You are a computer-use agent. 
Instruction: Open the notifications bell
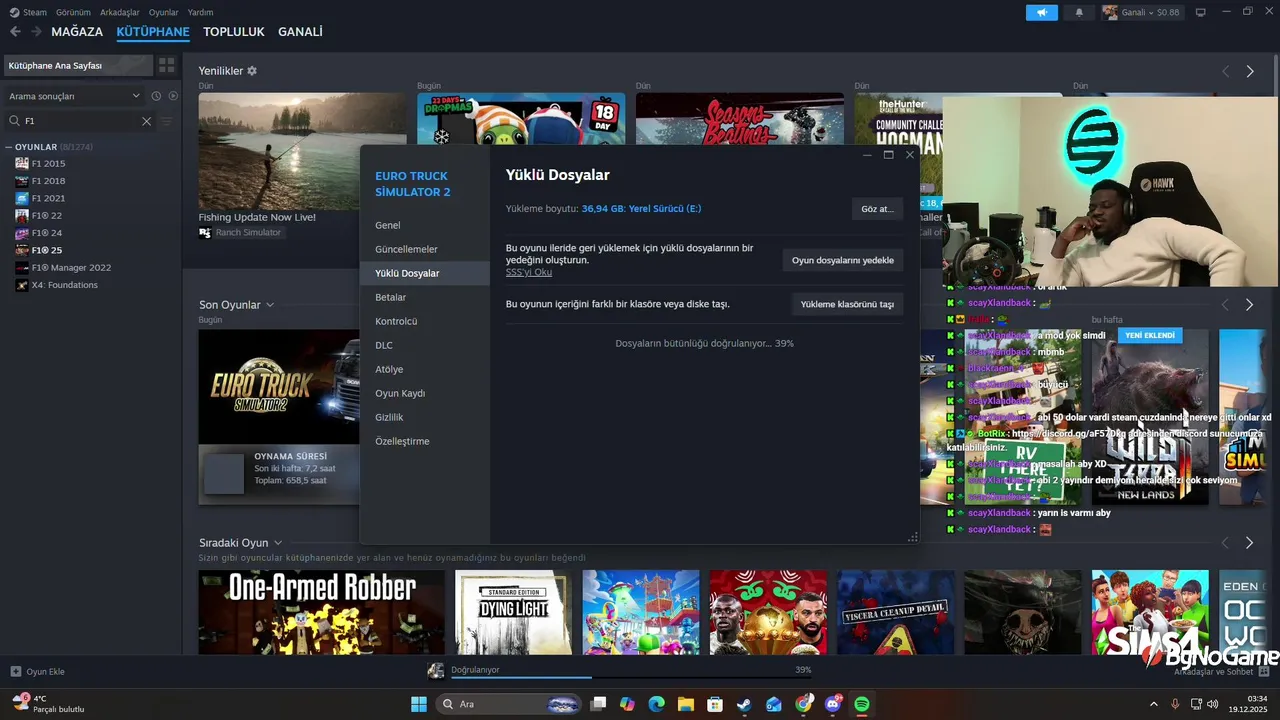(x=1079, y=12)
